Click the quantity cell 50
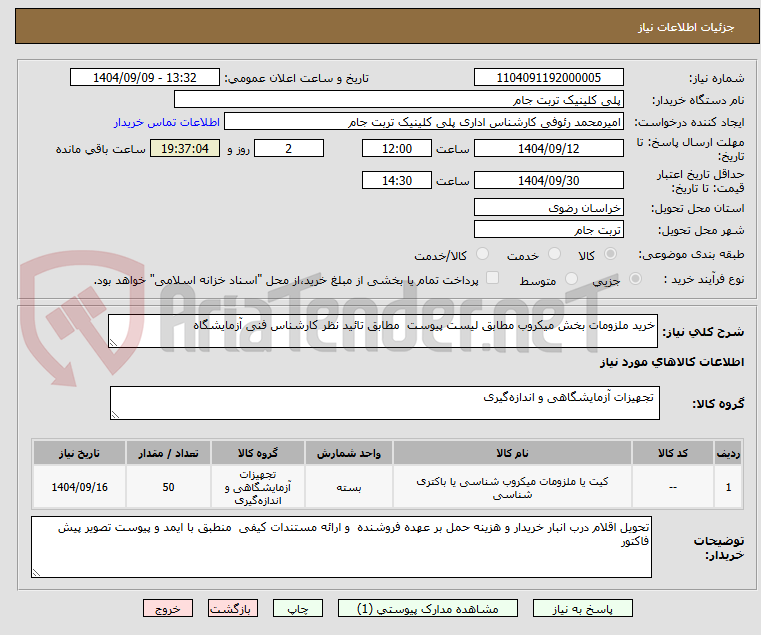Viewport: 761px width, 635px height. pyautogui.click(x=168, y=487)
